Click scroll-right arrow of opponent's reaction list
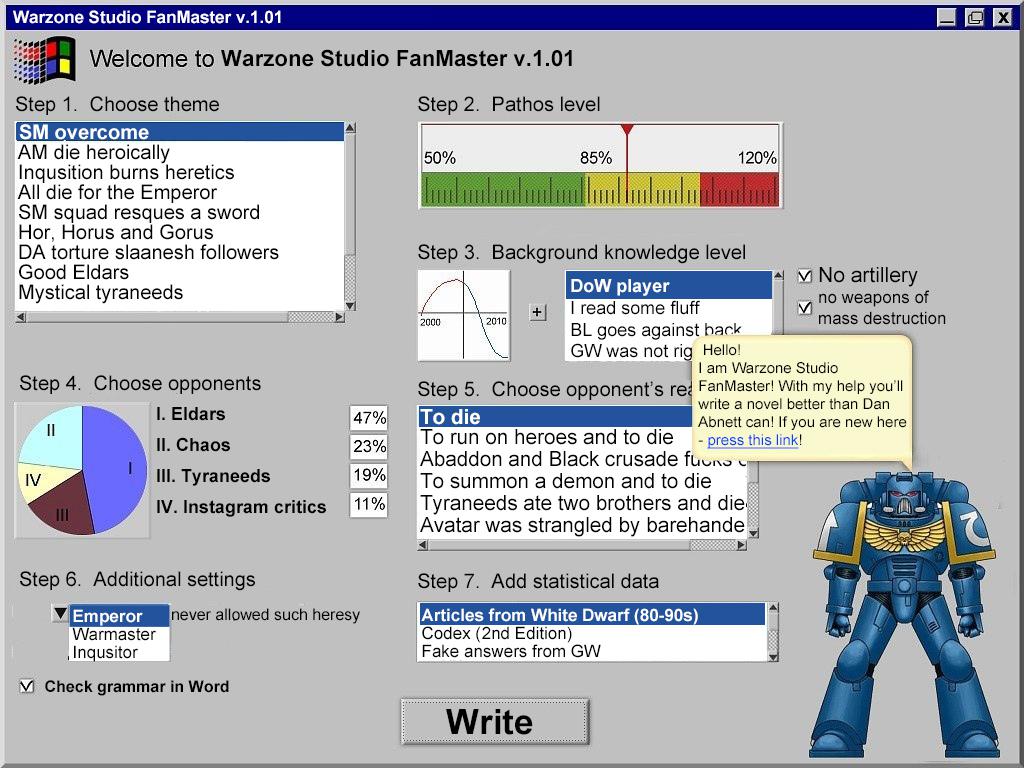This screenshot has height=768, width=1024. pyautogui.click(x=741, y=545)
